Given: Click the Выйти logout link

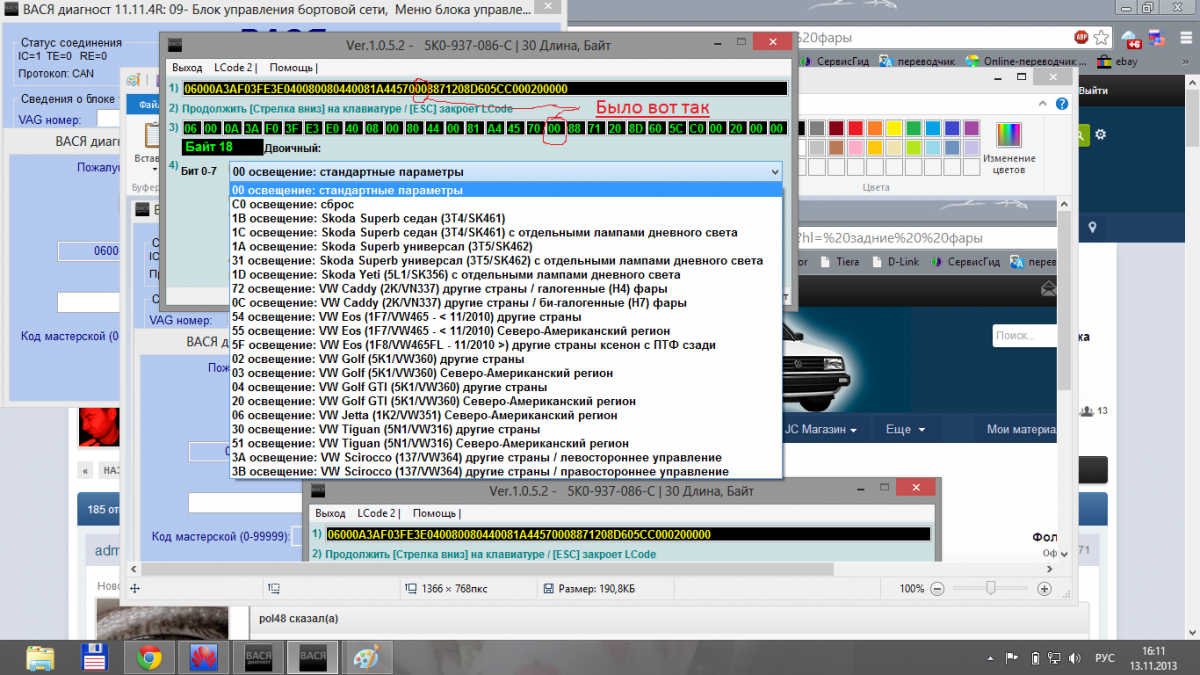Looking at the screenshot, I should click(x=1093, y=90).
